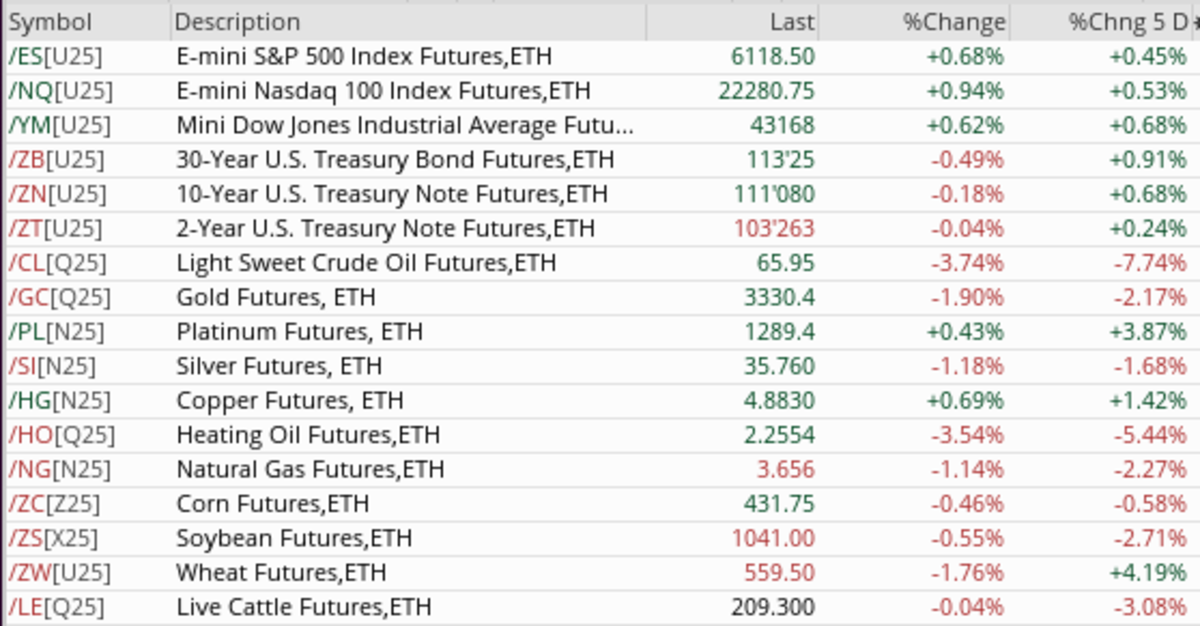Viewport: 1200px width, 626px height.
Task: Click the /LE[Q25] live cattle symbol
Action: [57, 607]
